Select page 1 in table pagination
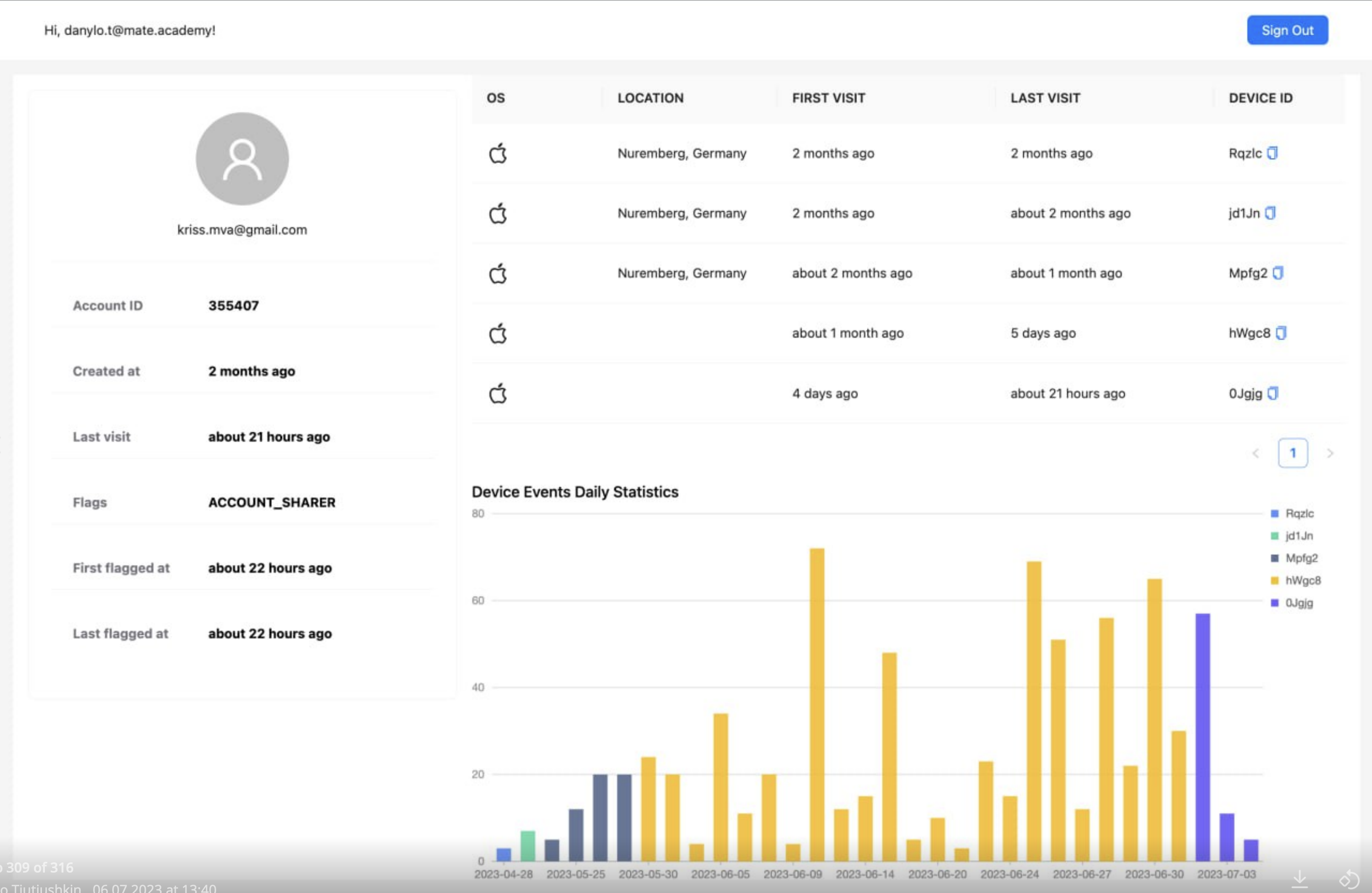The image size is (1372, 893). click(1292, 453)
